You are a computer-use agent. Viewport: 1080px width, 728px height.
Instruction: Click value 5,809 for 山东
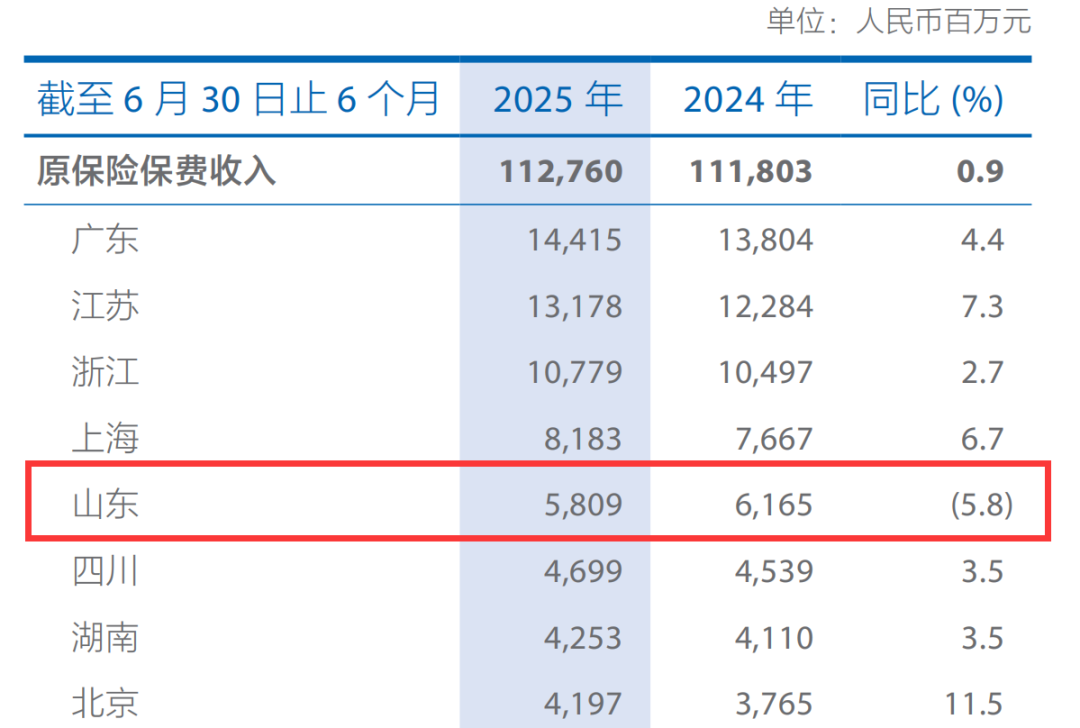[583, 505]
